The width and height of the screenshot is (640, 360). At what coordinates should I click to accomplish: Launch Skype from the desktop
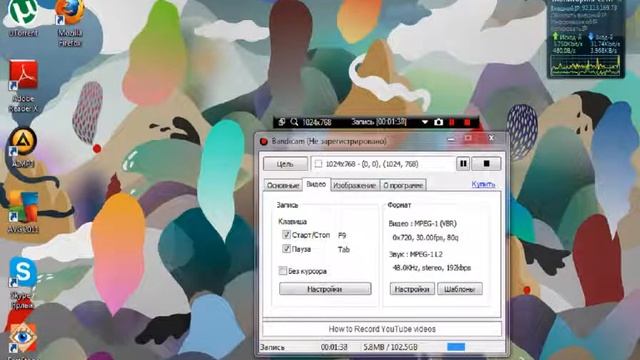coord(23,282)
